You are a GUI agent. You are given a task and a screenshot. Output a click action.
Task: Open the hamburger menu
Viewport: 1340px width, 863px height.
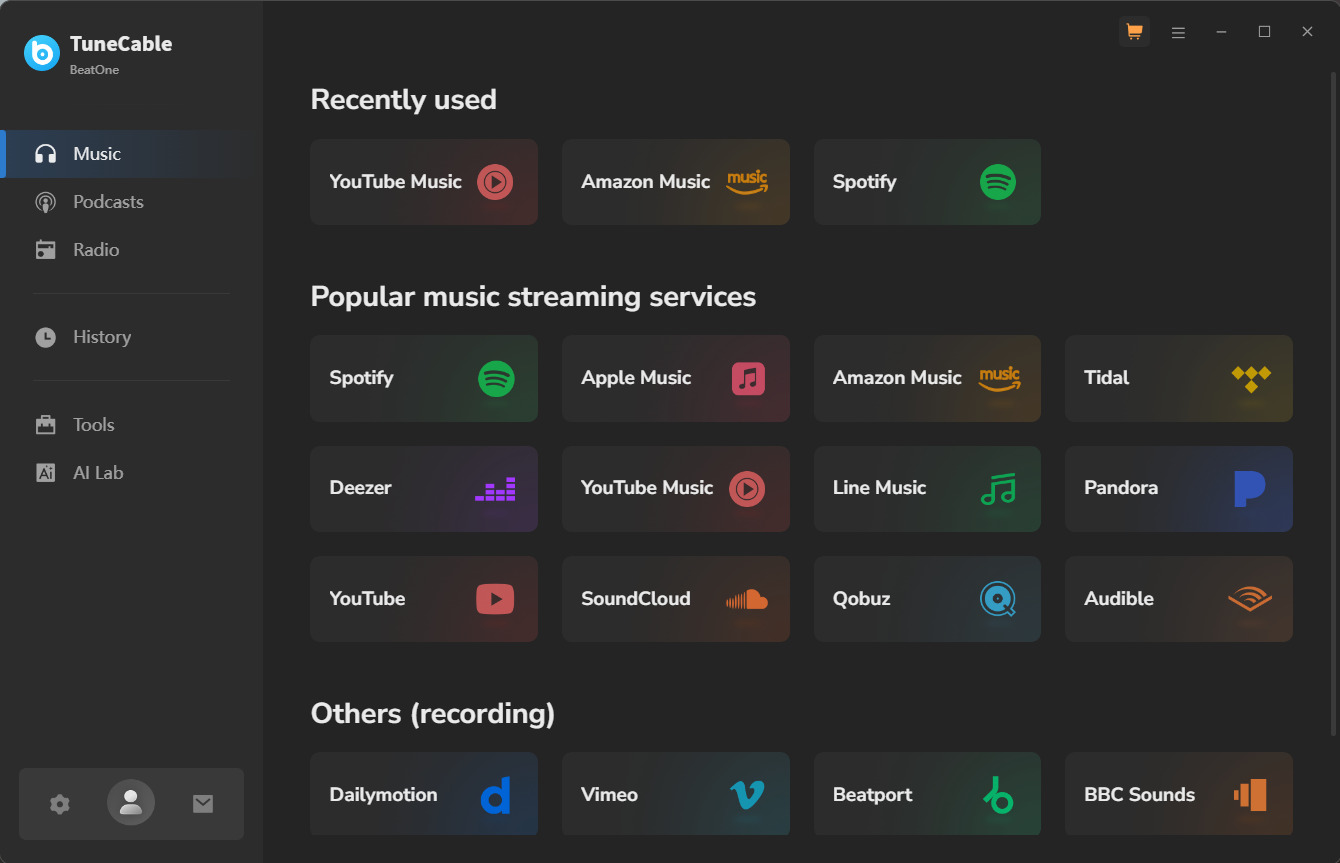(1178, 32)
